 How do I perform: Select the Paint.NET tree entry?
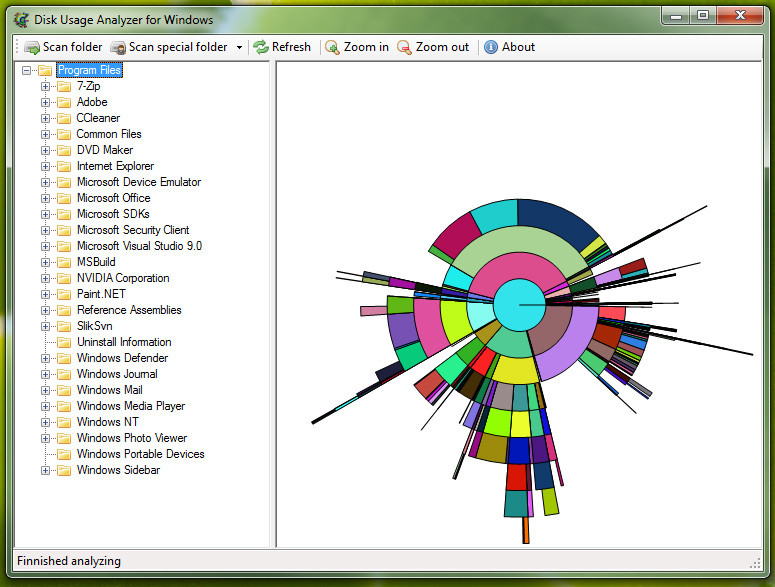click(101, 294)
